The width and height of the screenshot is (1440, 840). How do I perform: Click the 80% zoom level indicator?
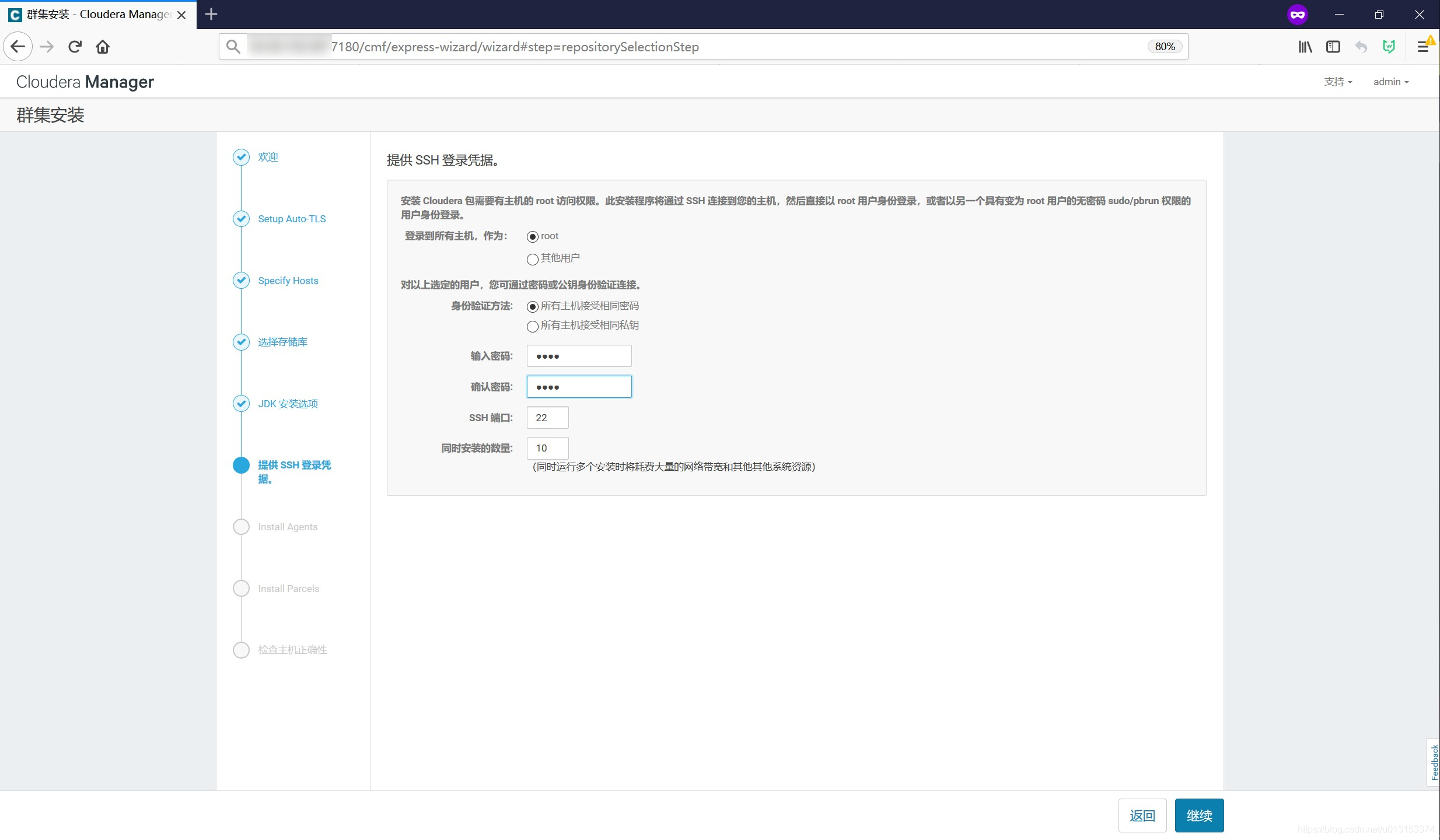[1165, 47]
